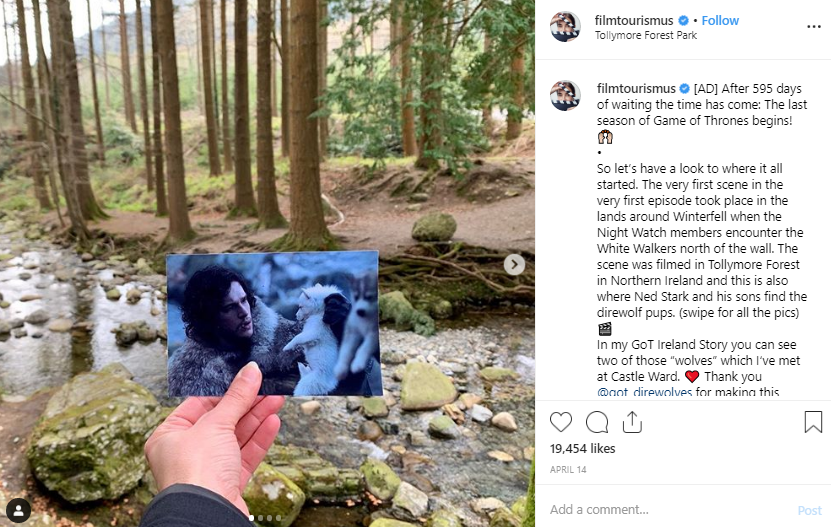This screenshot has width=831, height=527.
Task: Open comments via the speech bubble icon
Action: [597, 422]
